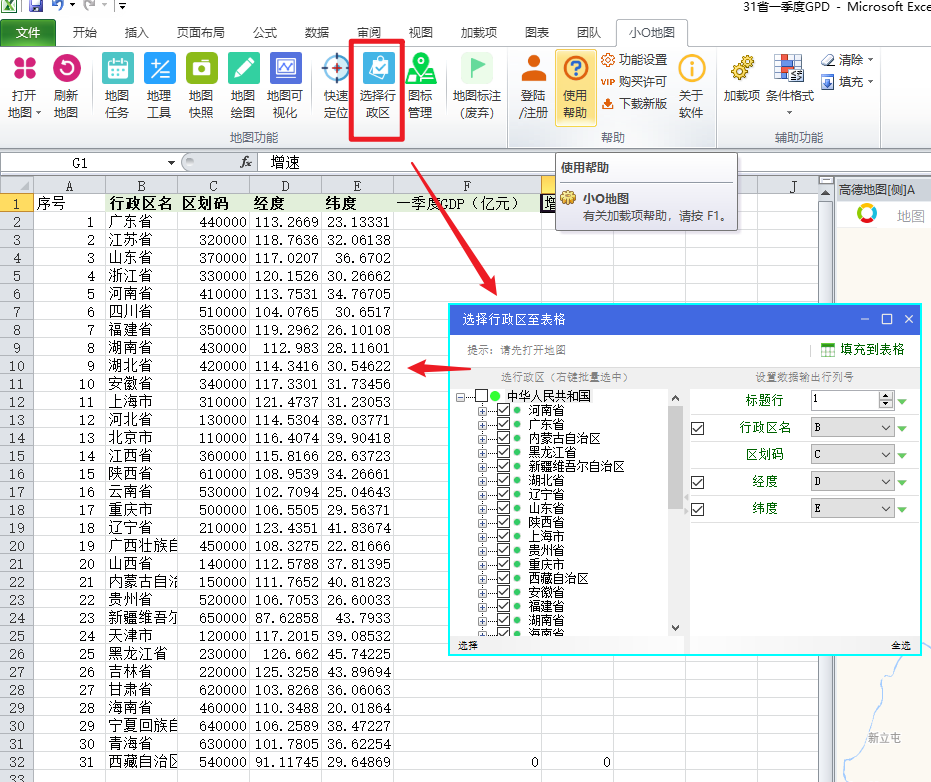The image size is (931, 782).
Task: Open the Name Box dropdown arrow
Action: (171, 163)
